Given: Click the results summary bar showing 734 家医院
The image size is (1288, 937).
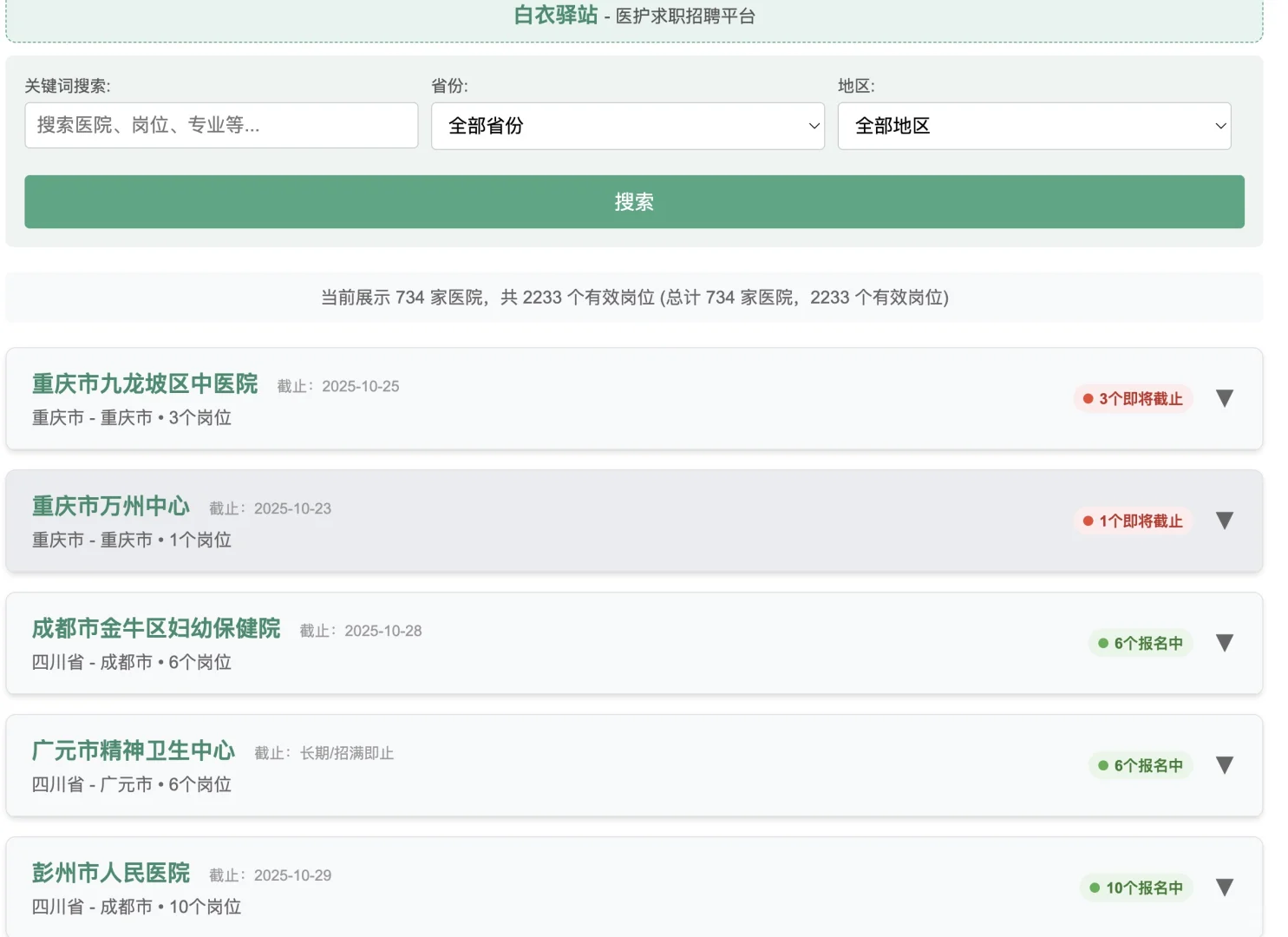Looking at the screenshot, I should pyautogui.click(x=632, y=297).
